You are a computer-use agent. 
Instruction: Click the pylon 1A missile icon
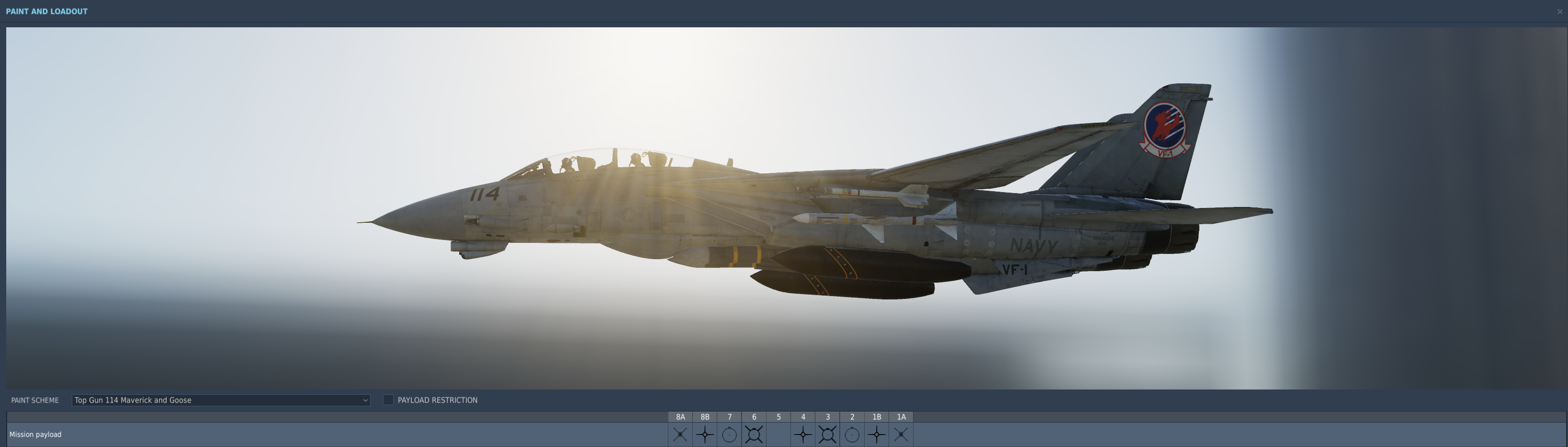pos(901,434)
